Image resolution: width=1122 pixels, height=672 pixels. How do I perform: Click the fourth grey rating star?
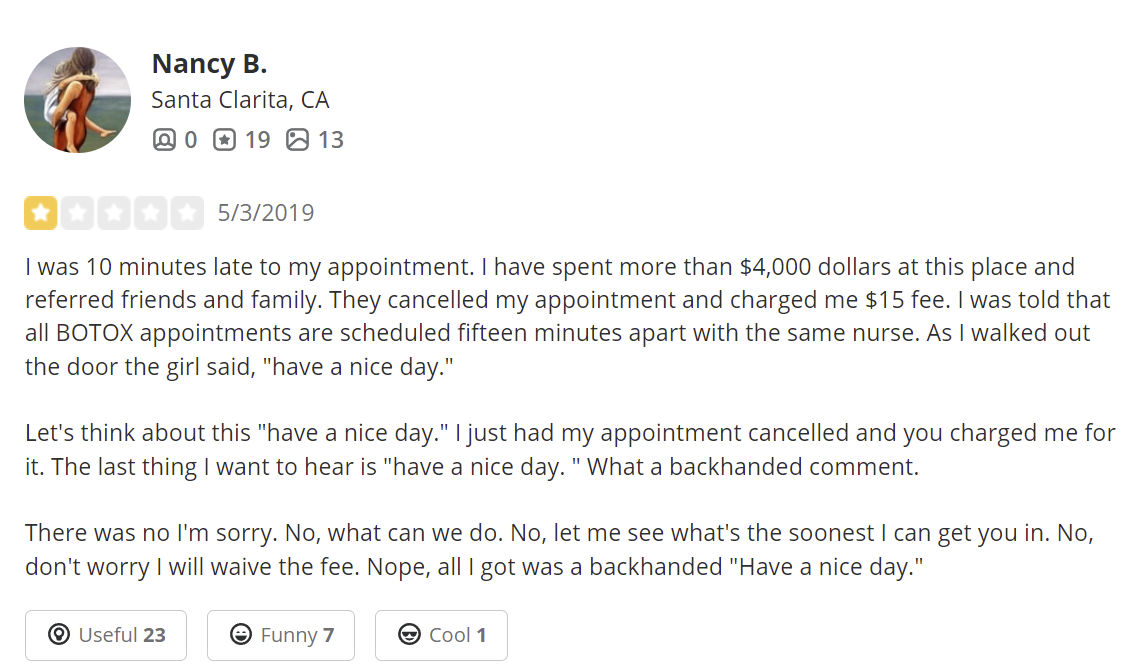150,213
